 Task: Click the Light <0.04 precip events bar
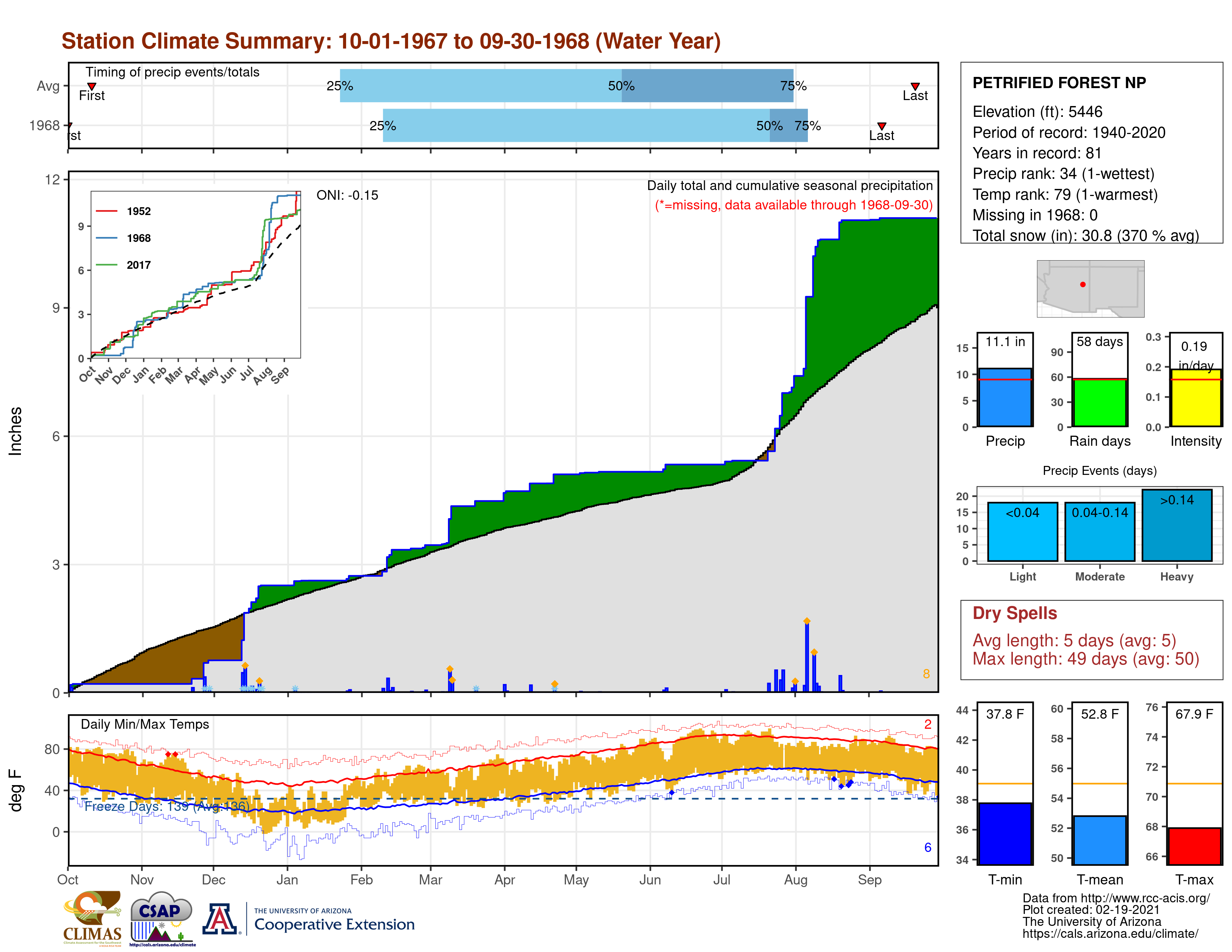[x=1023, y=532]
